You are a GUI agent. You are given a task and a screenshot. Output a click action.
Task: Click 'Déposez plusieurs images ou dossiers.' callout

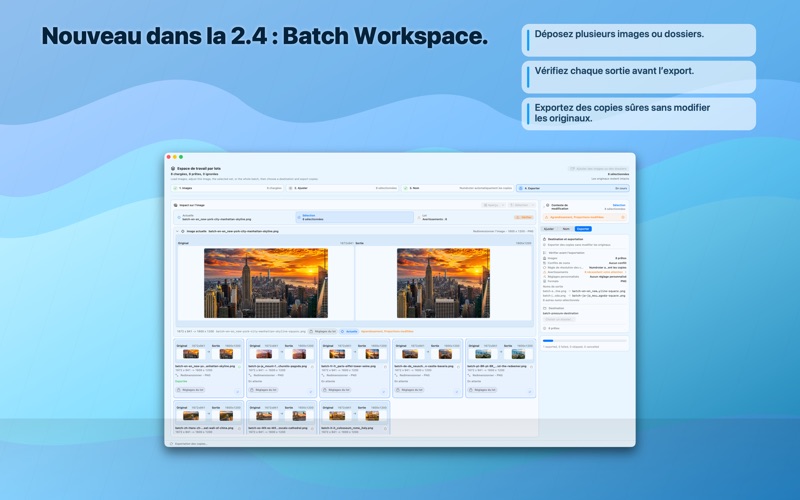coord(639,40)
